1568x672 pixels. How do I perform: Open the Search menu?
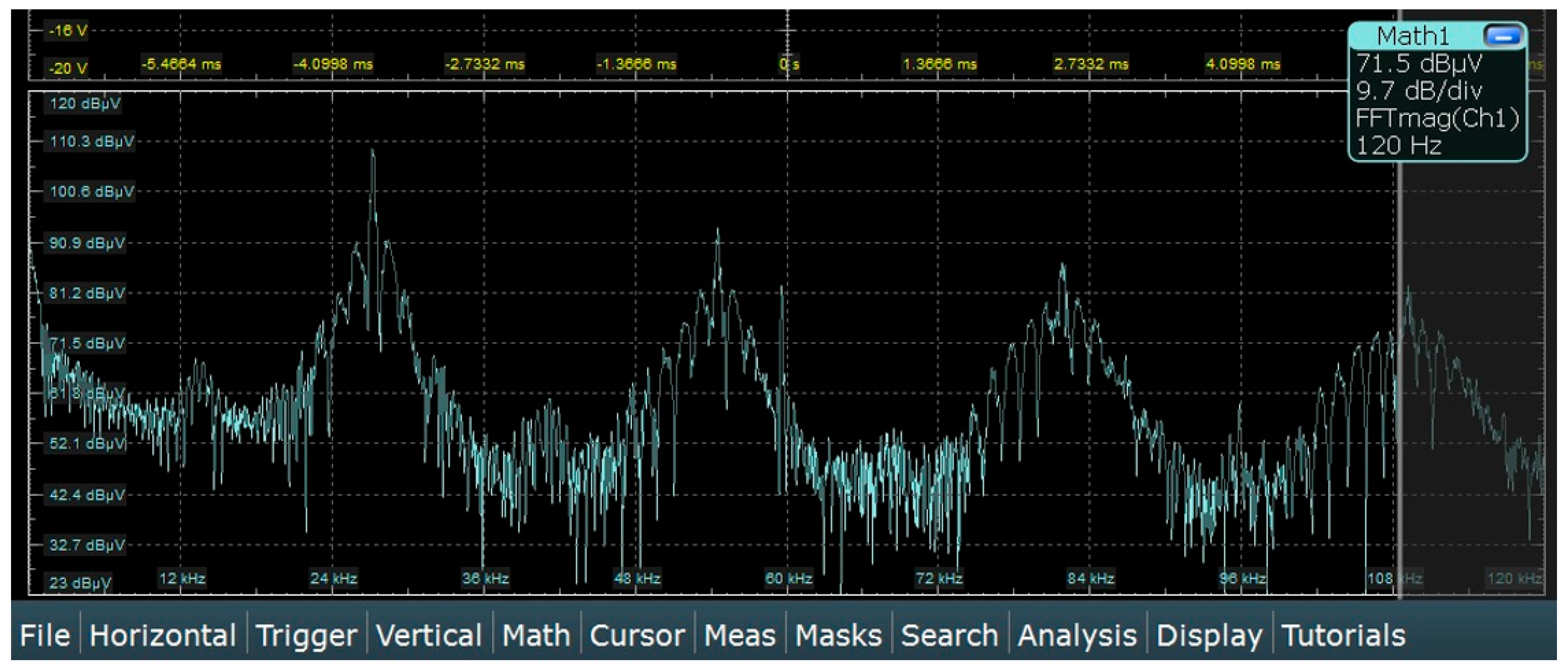(x=949, y=636)
